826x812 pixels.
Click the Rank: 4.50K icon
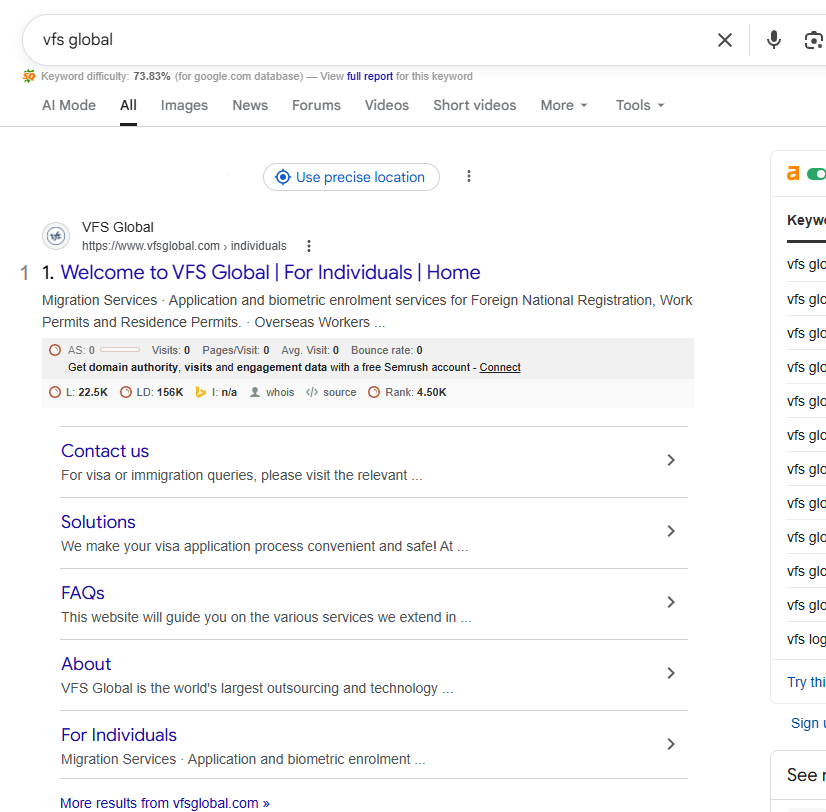click(x=374, y=392)
